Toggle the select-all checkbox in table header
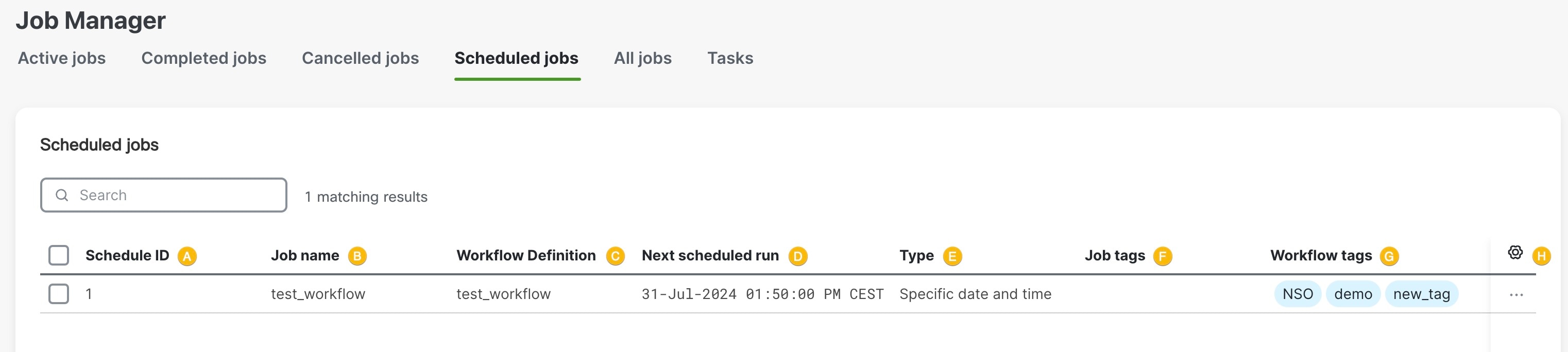This screenshot has height=352, width=1568. (58, 255)
